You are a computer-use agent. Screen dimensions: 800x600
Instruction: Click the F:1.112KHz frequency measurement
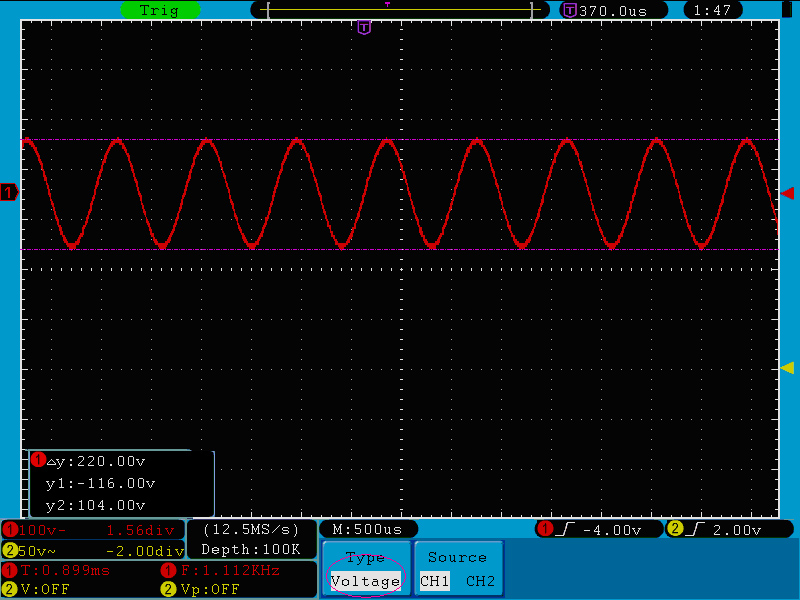[x=230, y=570]
